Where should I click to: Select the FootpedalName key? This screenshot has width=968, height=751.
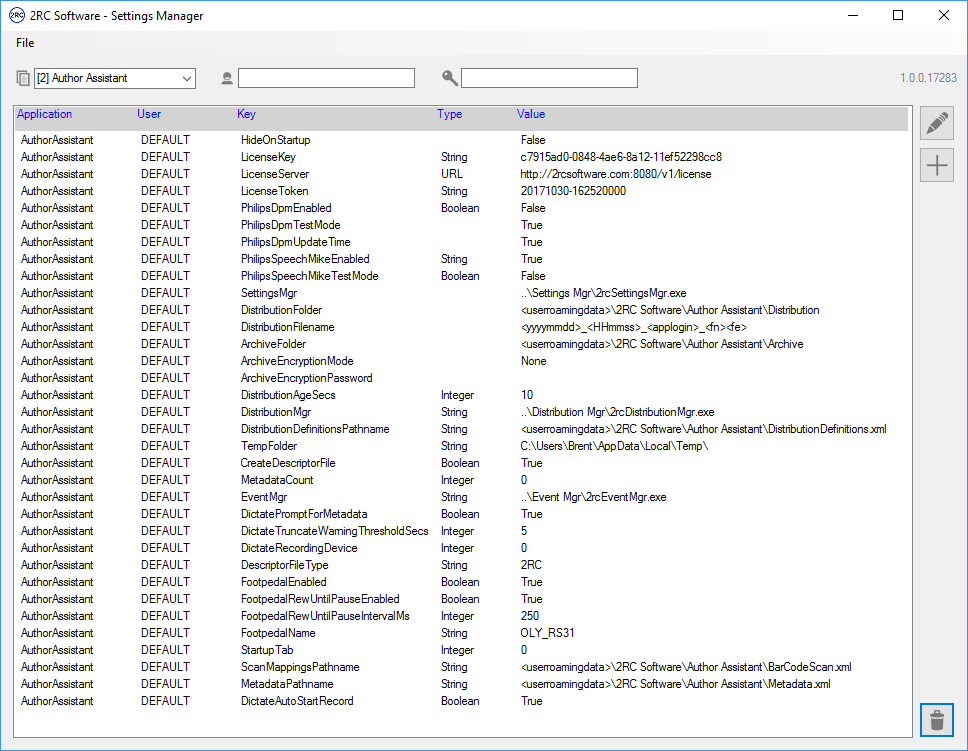pos(278,632)
